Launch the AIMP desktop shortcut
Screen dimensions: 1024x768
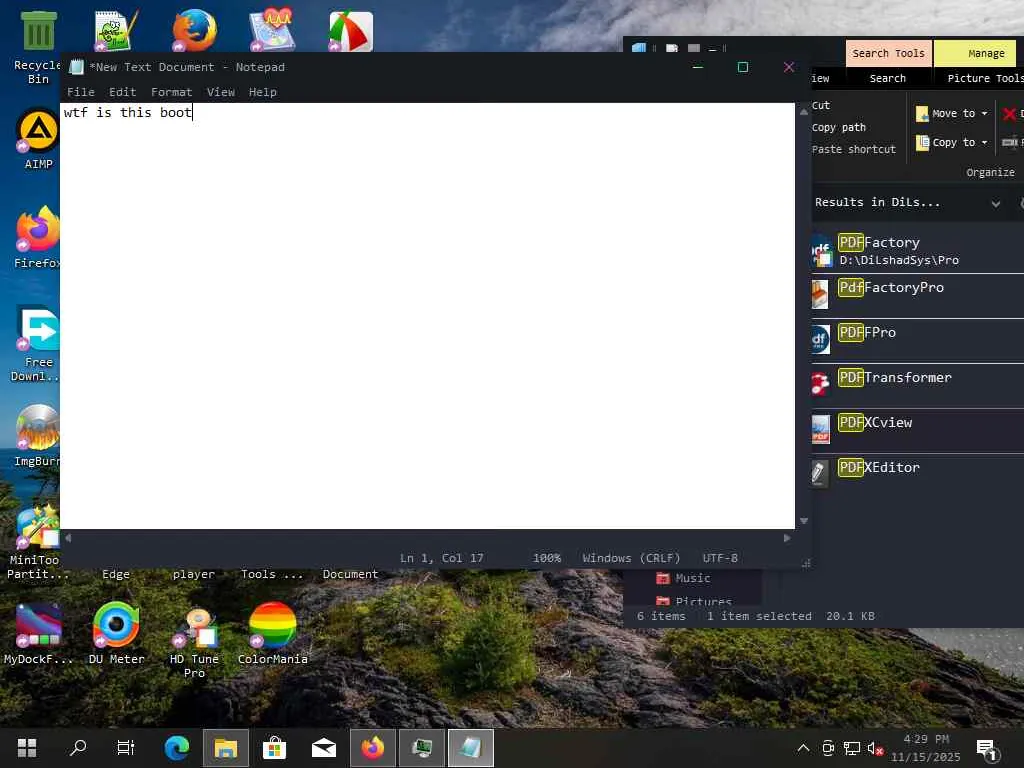(x=38, y=138)
